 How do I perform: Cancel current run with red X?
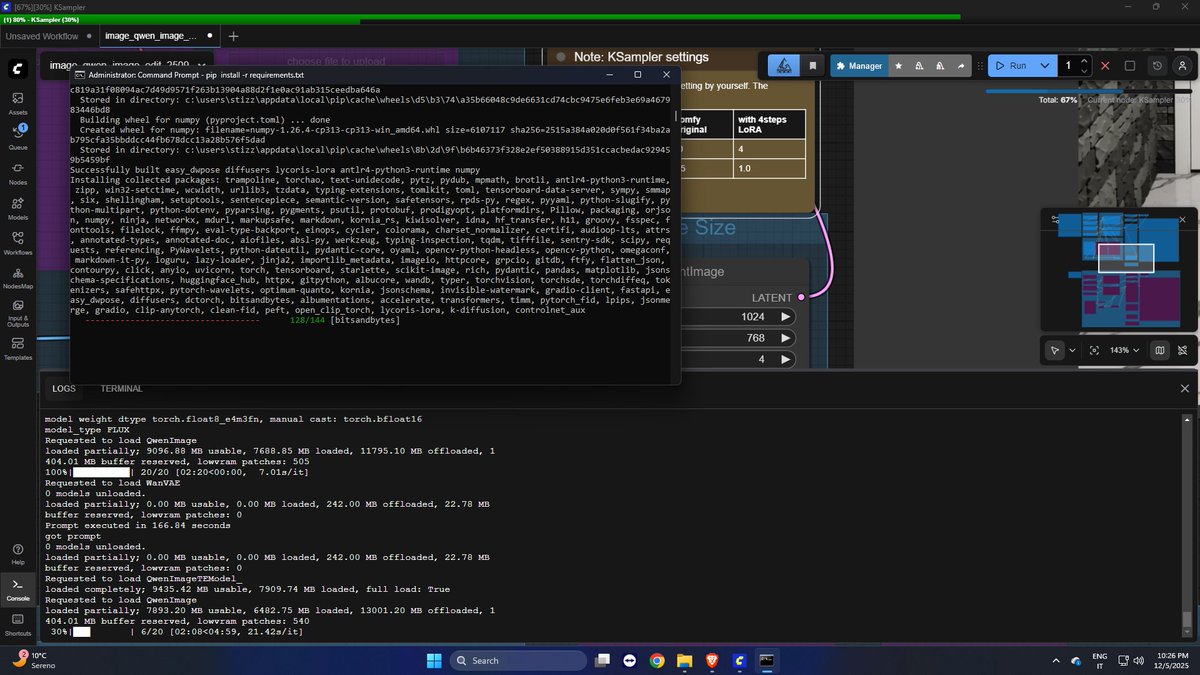coord(1105,66)
